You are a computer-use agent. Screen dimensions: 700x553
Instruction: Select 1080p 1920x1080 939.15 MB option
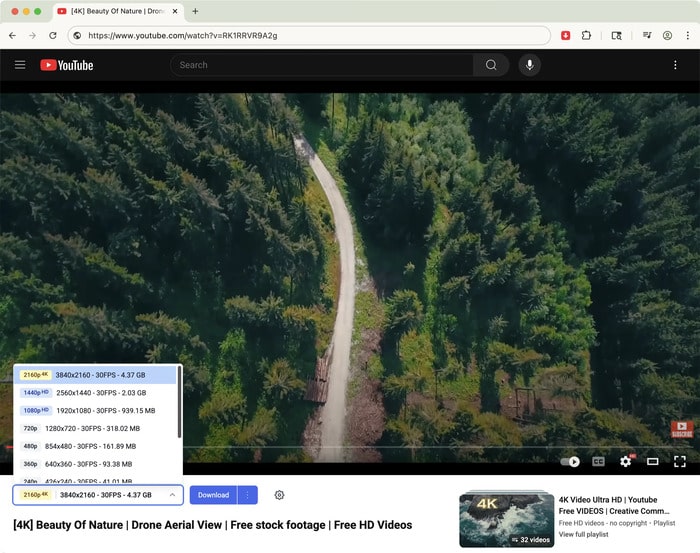95,411
